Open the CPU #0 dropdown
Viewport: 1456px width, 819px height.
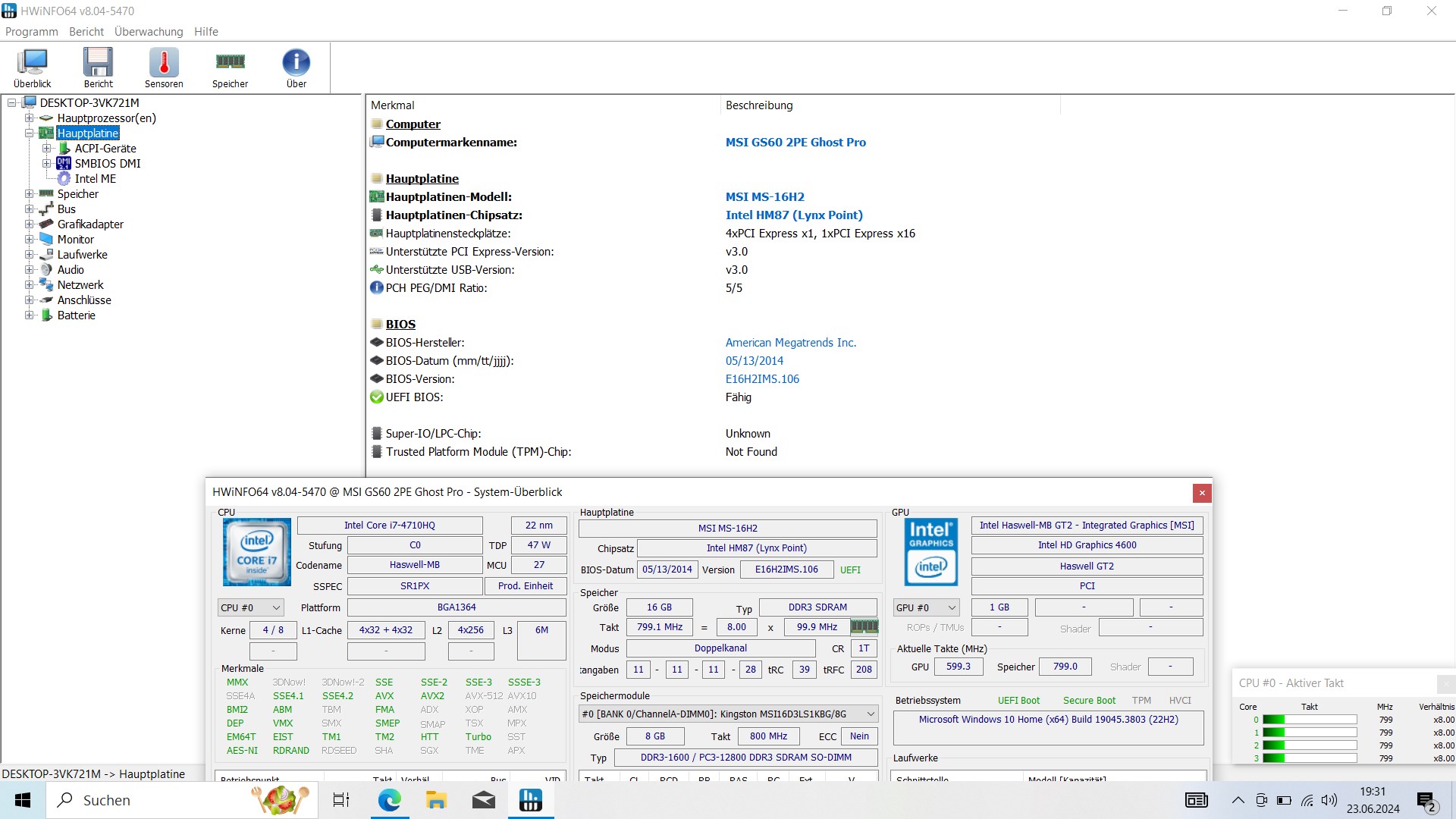pos(250,608)
